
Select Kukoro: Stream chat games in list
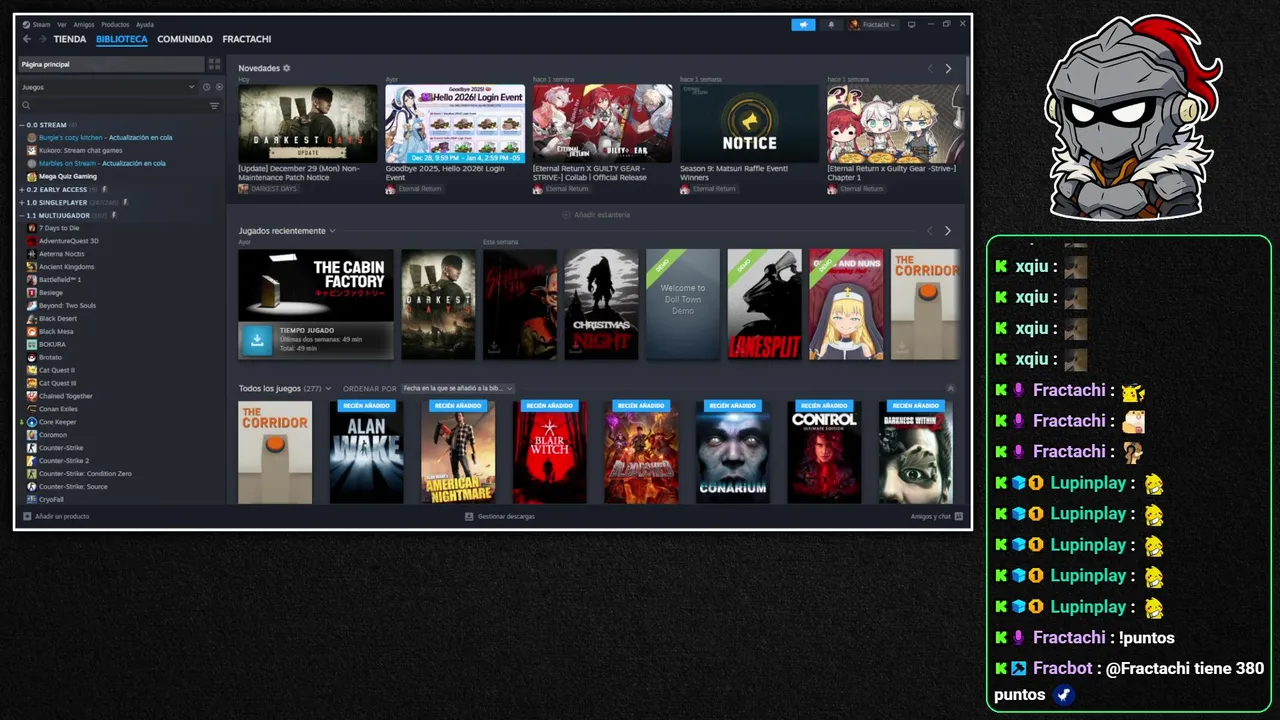tap(81, 150)
